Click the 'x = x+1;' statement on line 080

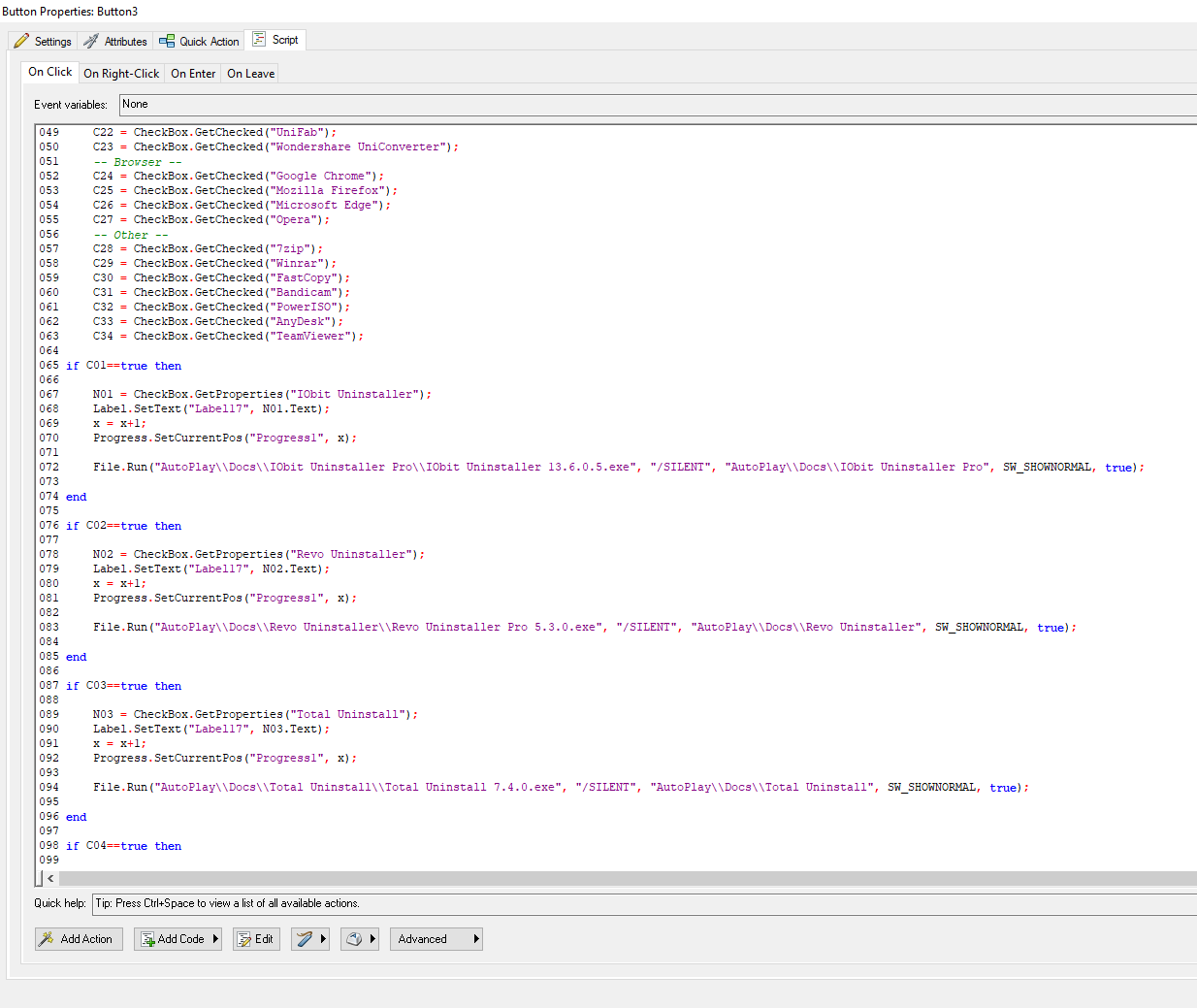[x=119, y=584]
